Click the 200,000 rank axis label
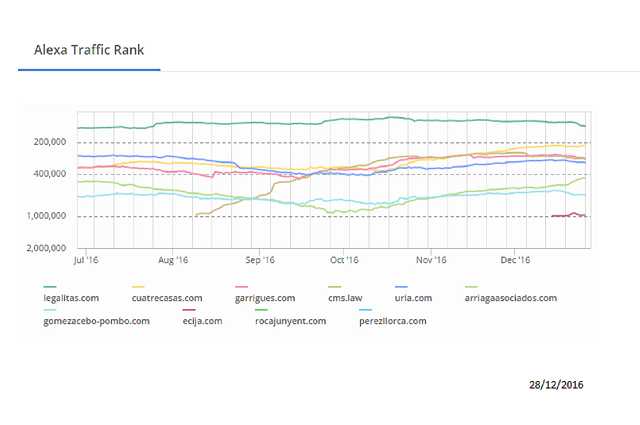 (50, 142)
